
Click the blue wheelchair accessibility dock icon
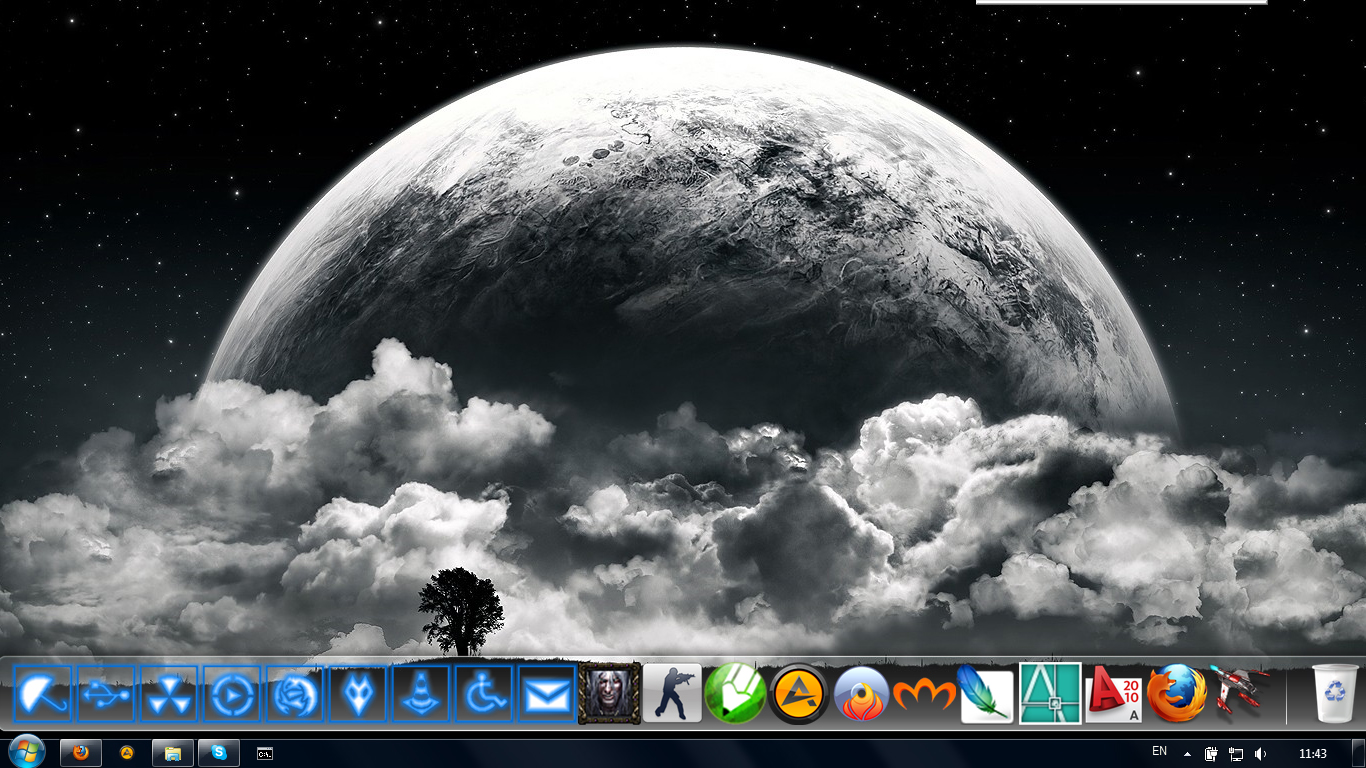pyautogui.click(x=484, y=694)
